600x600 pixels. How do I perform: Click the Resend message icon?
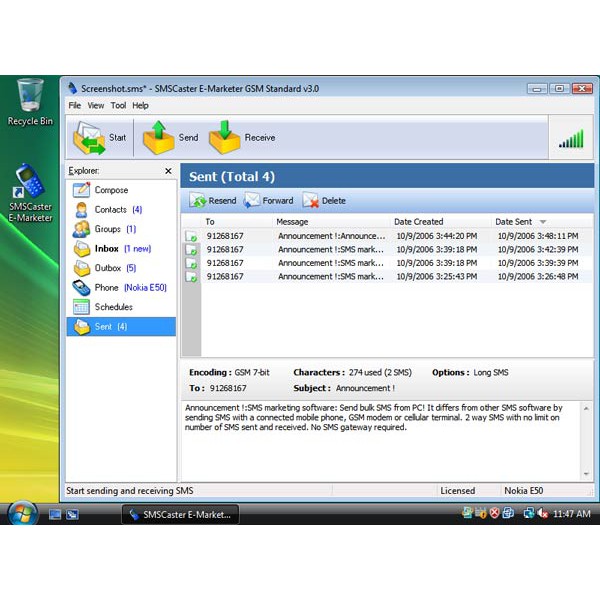coord(198,200)
